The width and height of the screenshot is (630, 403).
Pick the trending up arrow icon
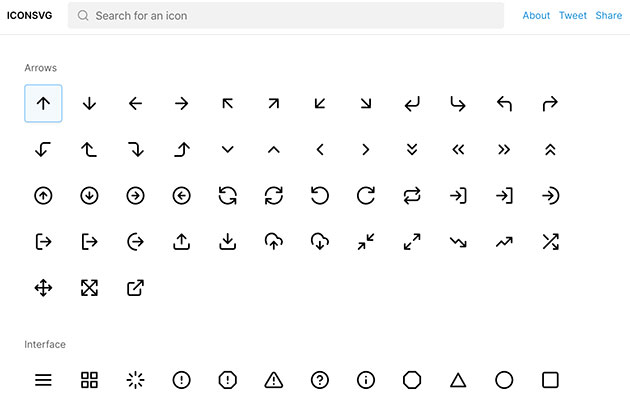tap(504, 241)
